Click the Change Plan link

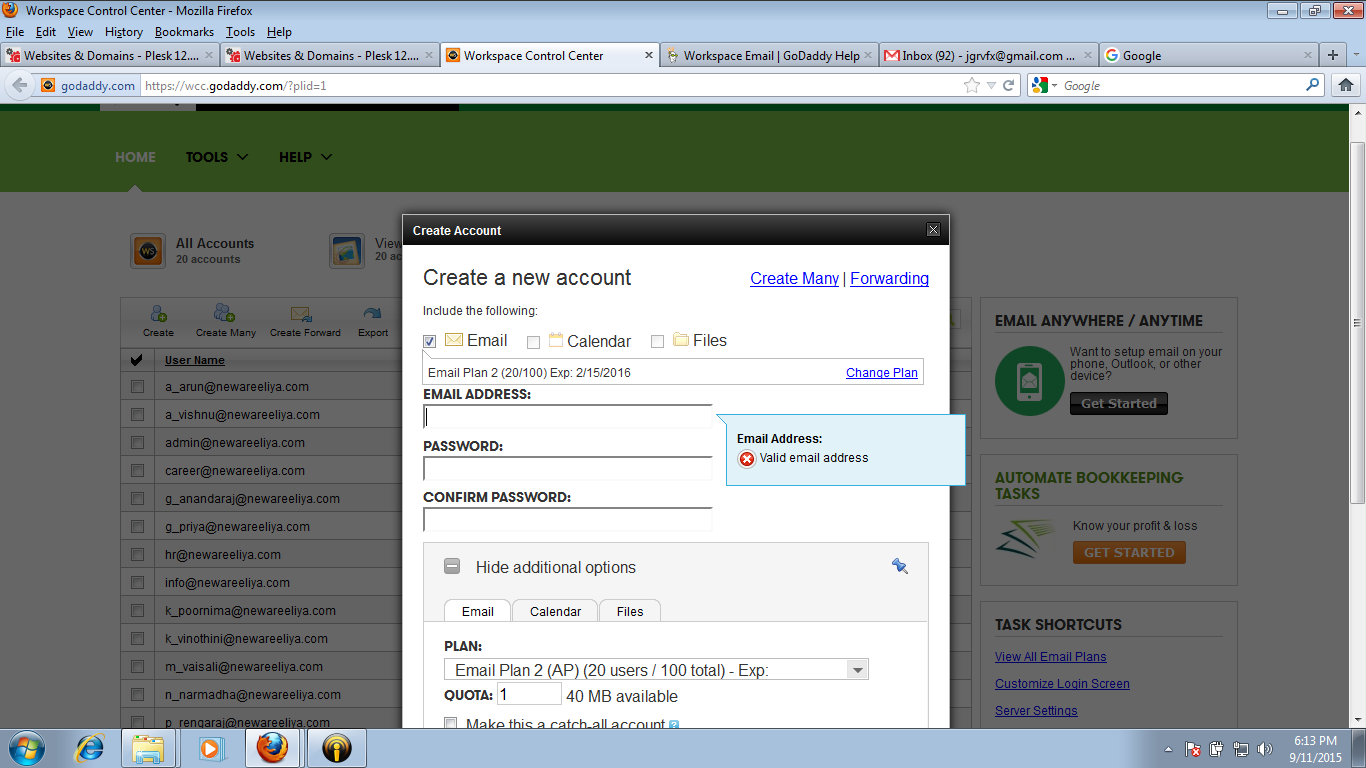point(881,372)
